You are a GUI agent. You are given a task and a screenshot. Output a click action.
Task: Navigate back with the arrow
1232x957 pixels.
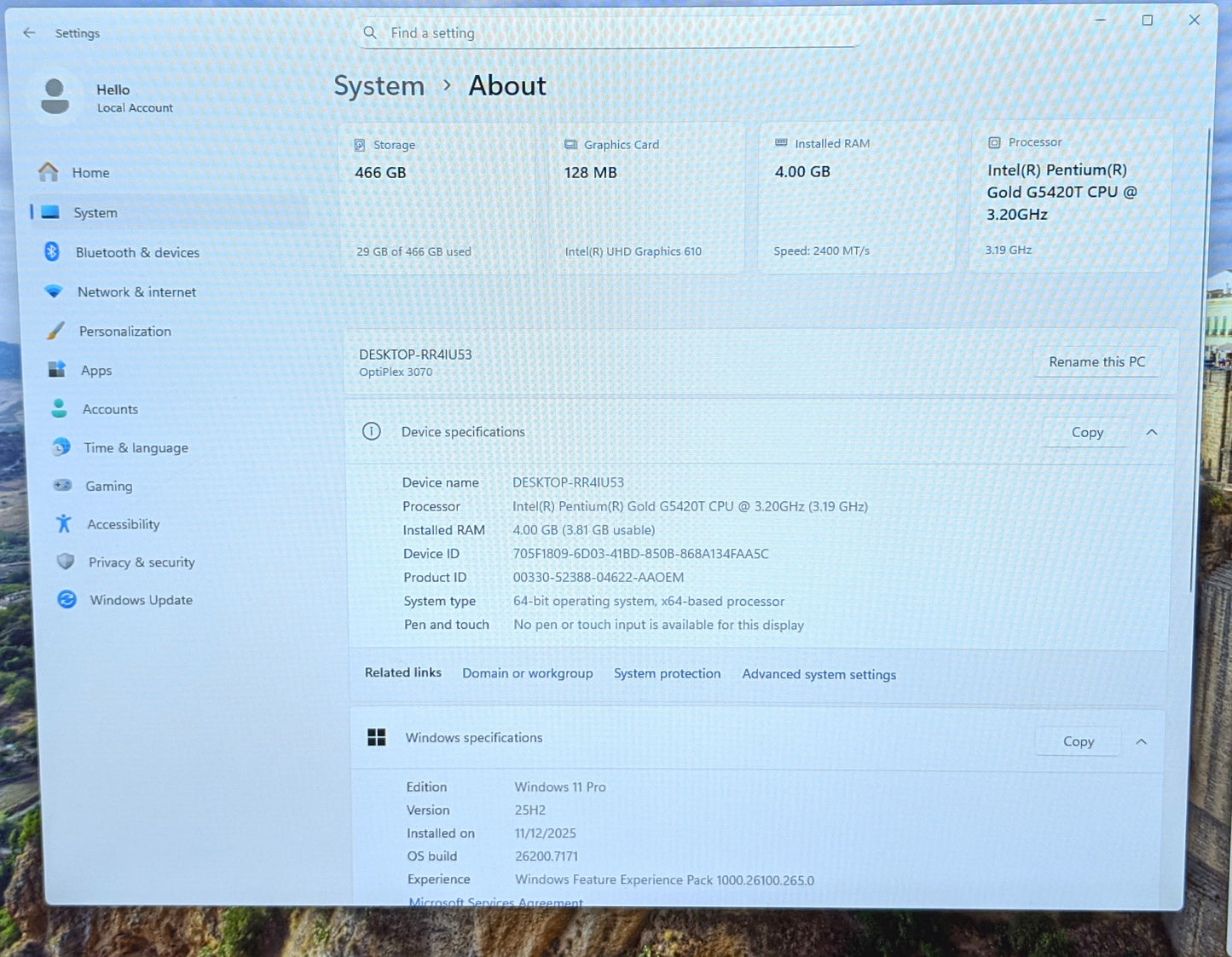pos(28,32)
